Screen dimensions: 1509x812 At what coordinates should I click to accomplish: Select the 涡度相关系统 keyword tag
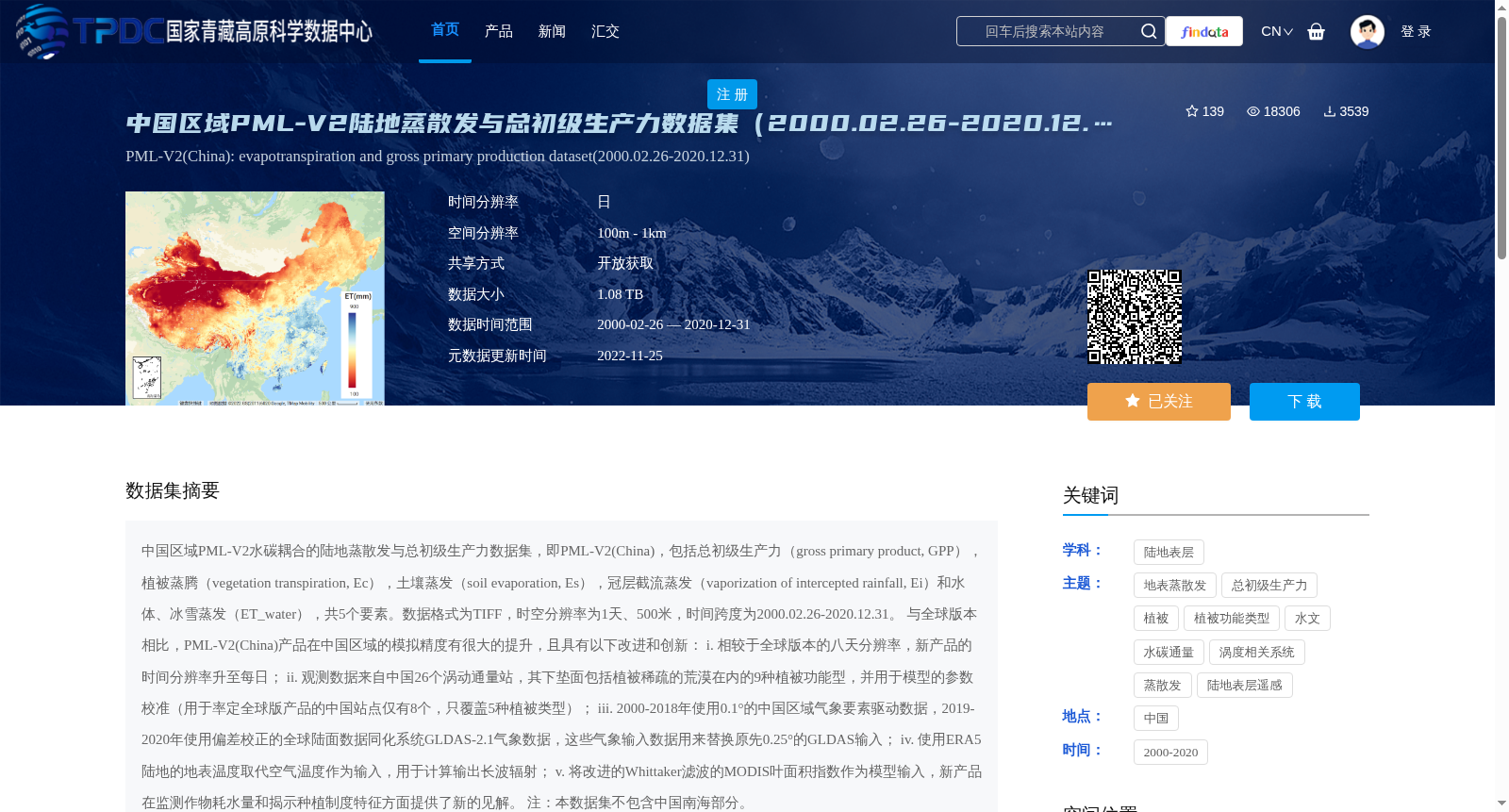[1257, 653]
